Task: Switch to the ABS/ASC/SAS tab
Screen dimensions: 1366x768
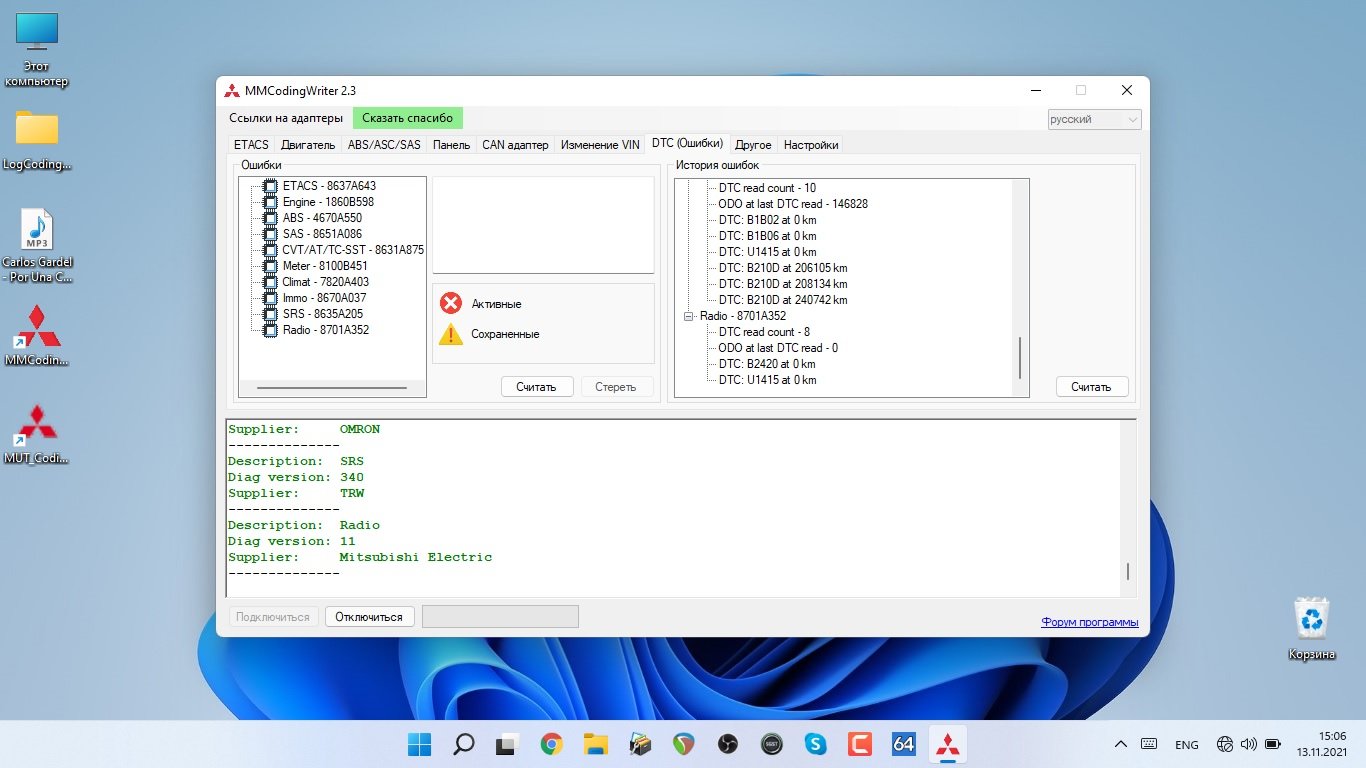Action: click(x=384, y=145)
